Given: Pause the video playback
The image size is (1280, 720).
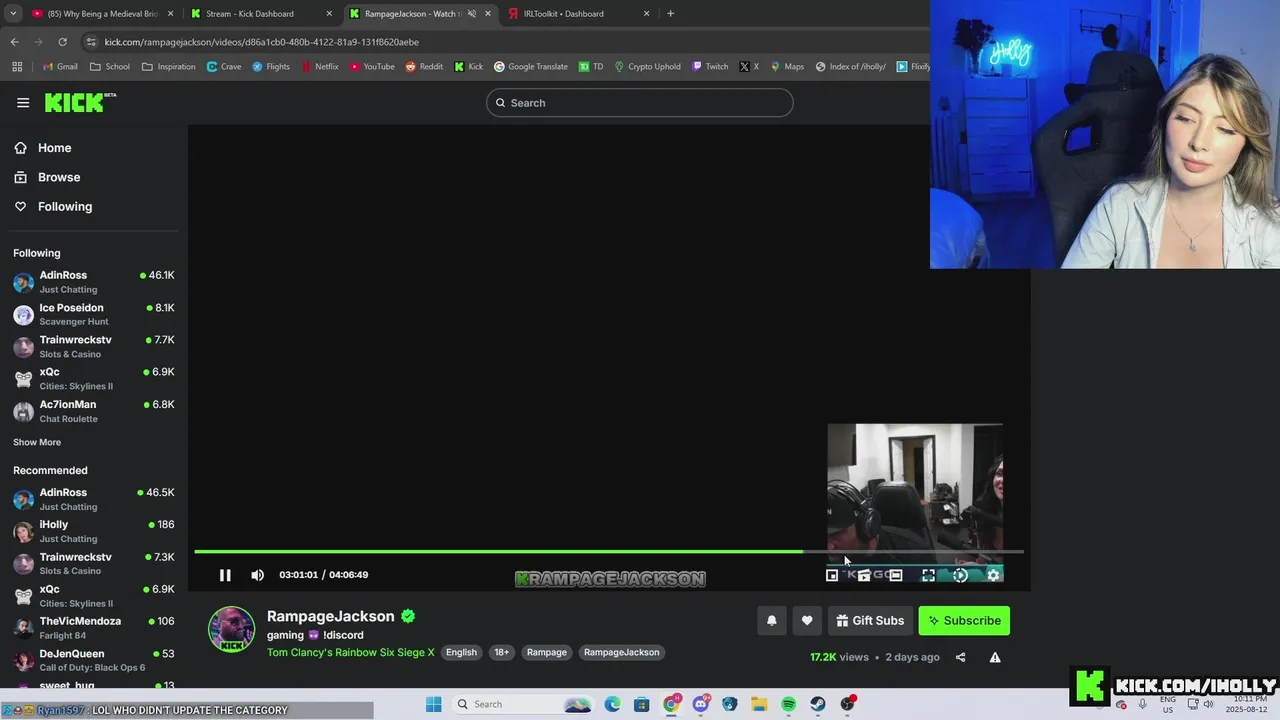Looking at the screenshot, I should pyautogui.click(x=225, y=575).
